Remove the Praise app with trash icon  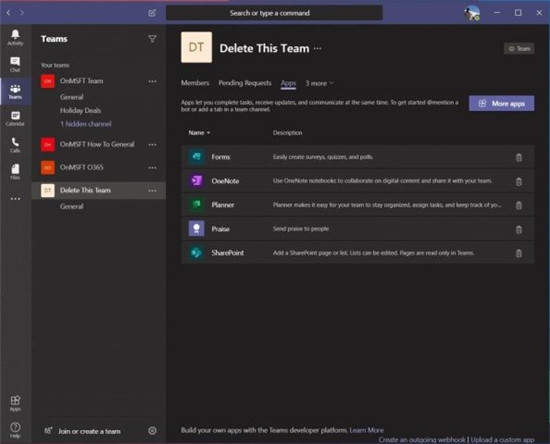click(519, 229)
